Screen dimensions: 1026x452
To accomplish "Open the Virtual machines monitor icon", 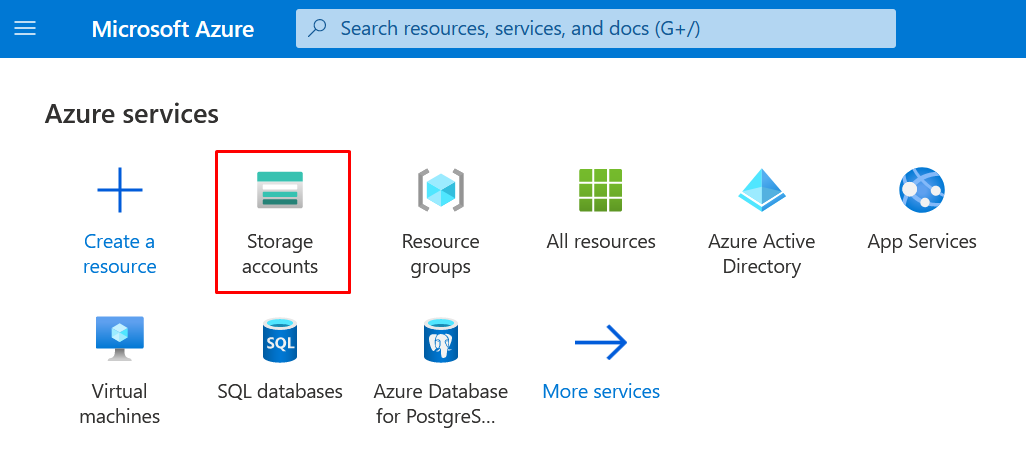I will point(120,338).
